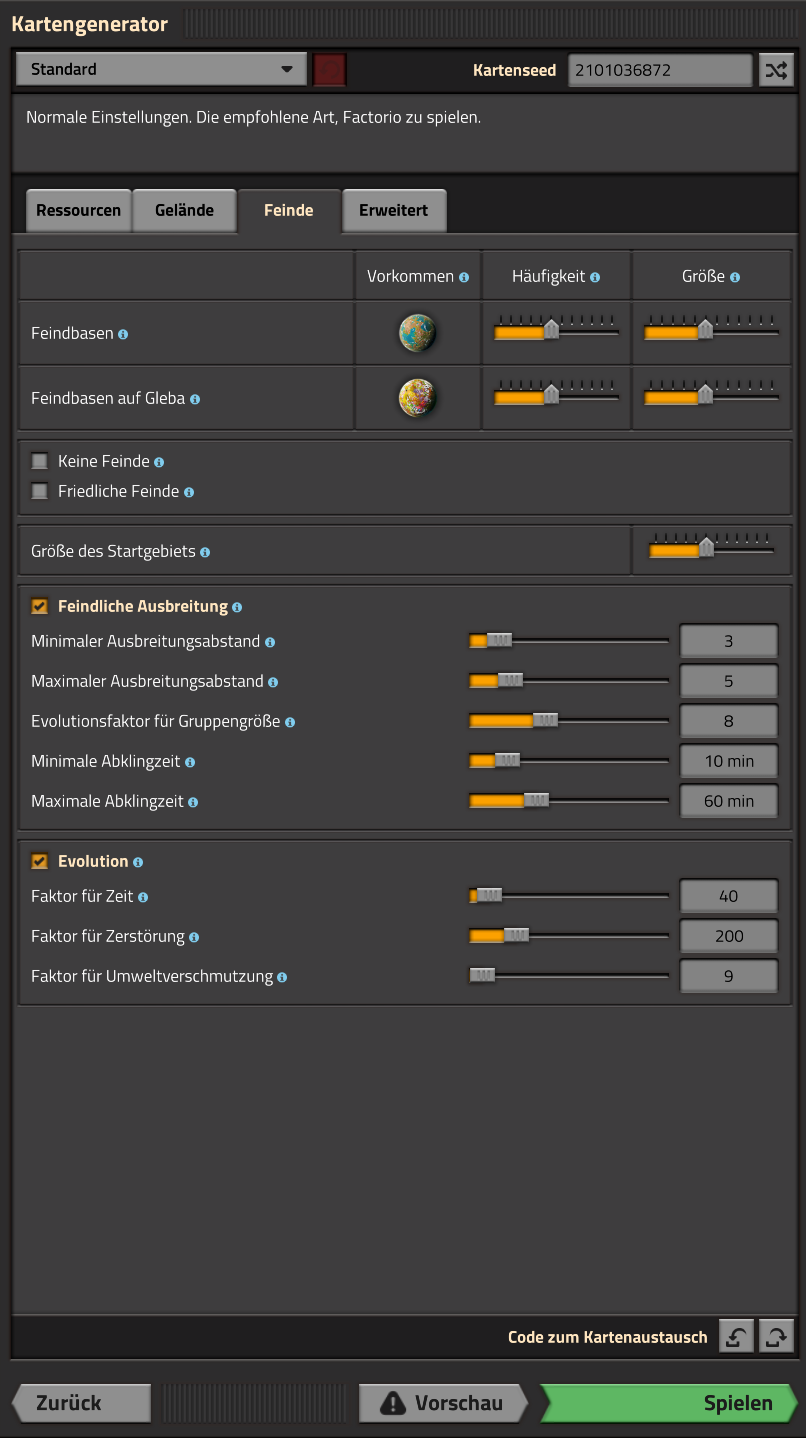Viewport: 806px width, 1438px height.
Task: Click info icon beside Keine Feinde
Action: point(159,462)
